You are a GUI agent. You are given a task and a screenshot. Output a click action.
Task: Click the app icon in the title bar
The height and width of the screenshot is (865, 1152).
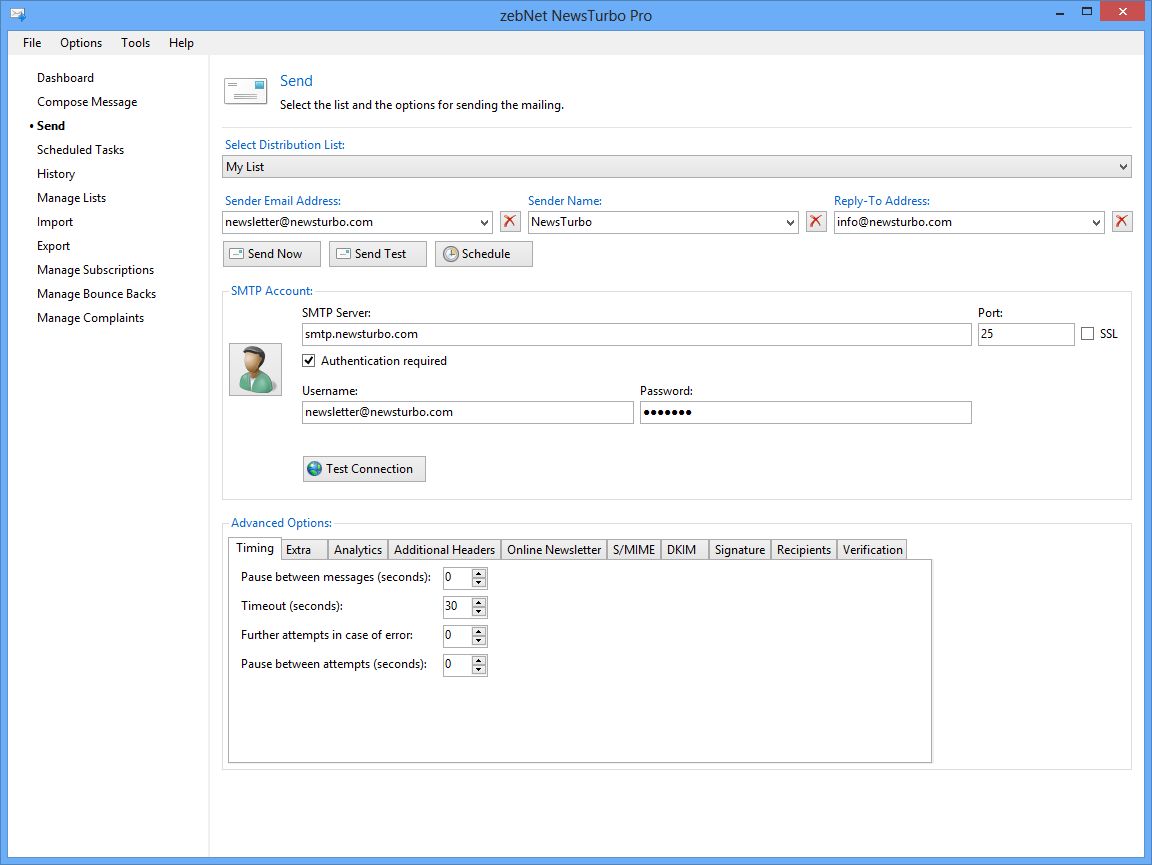[17, 15]
